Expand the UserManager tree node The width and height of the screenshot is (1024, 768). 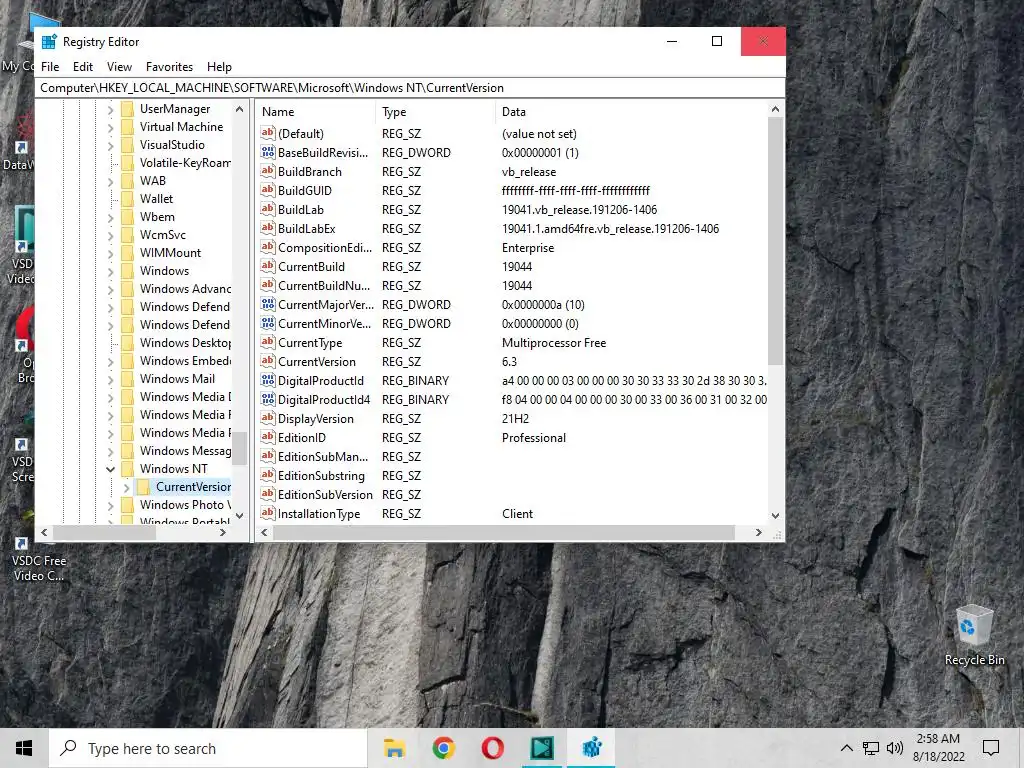tap(110, 110)
